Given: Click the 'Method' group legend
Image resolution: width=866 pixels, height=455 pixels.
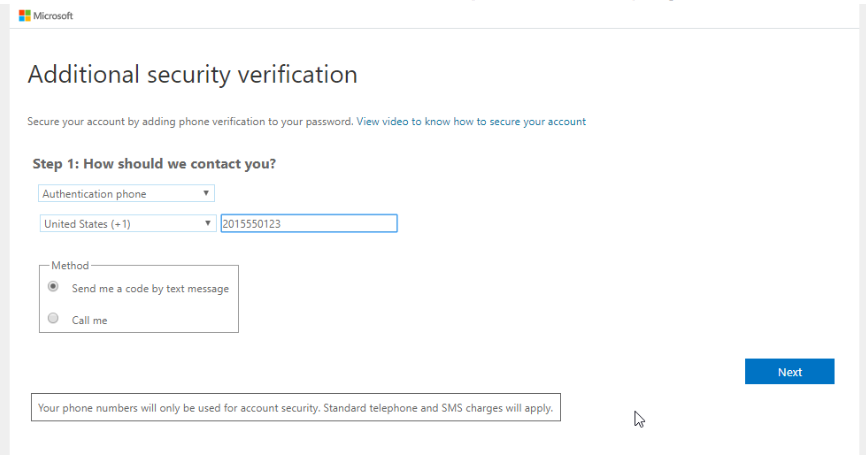Looking at the screenshot, I should [70, 266].
